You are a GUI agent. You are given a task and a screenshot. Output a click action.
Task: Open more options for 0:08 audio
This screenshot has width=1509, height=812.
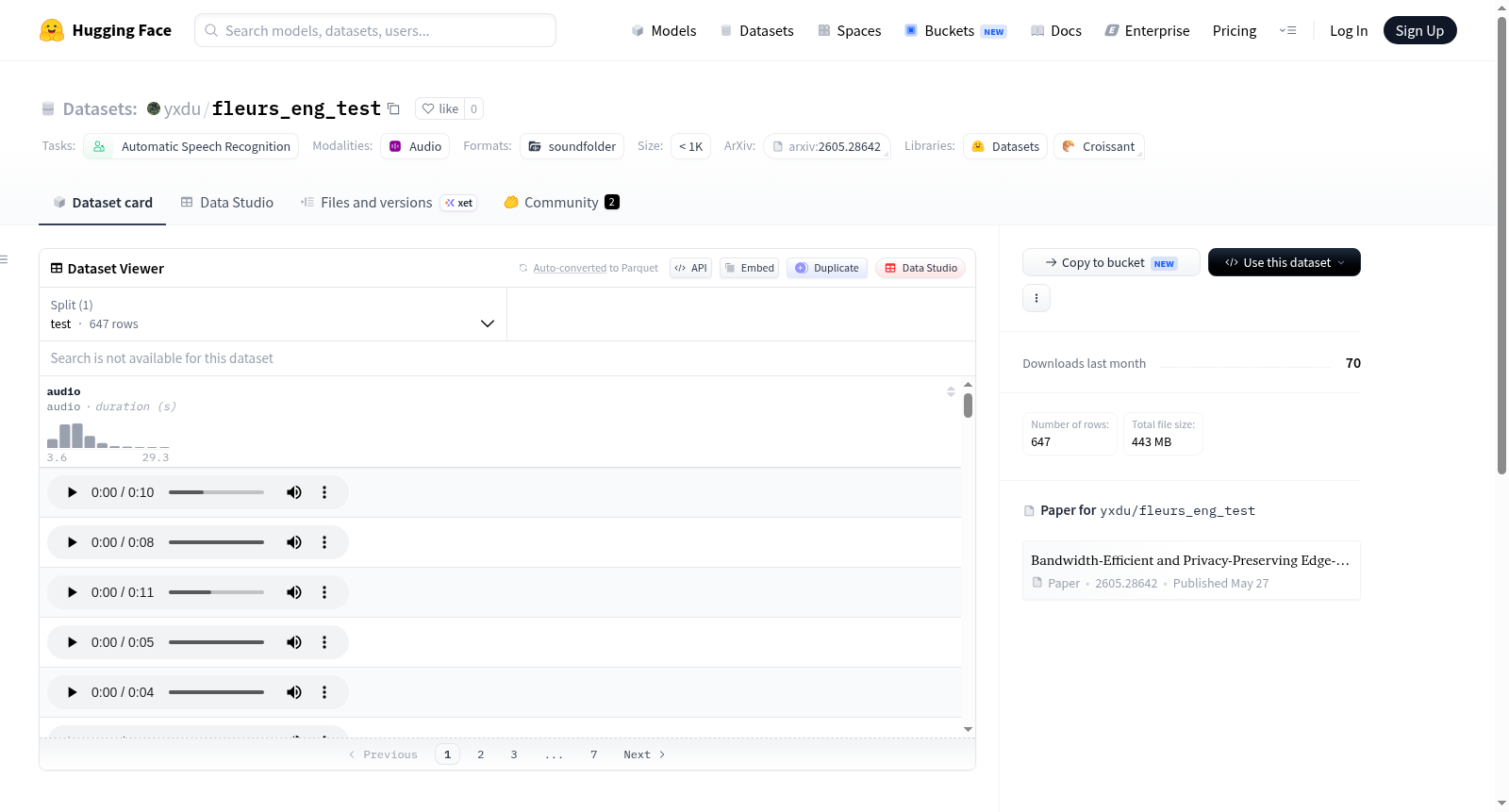[x=324, y=542]
